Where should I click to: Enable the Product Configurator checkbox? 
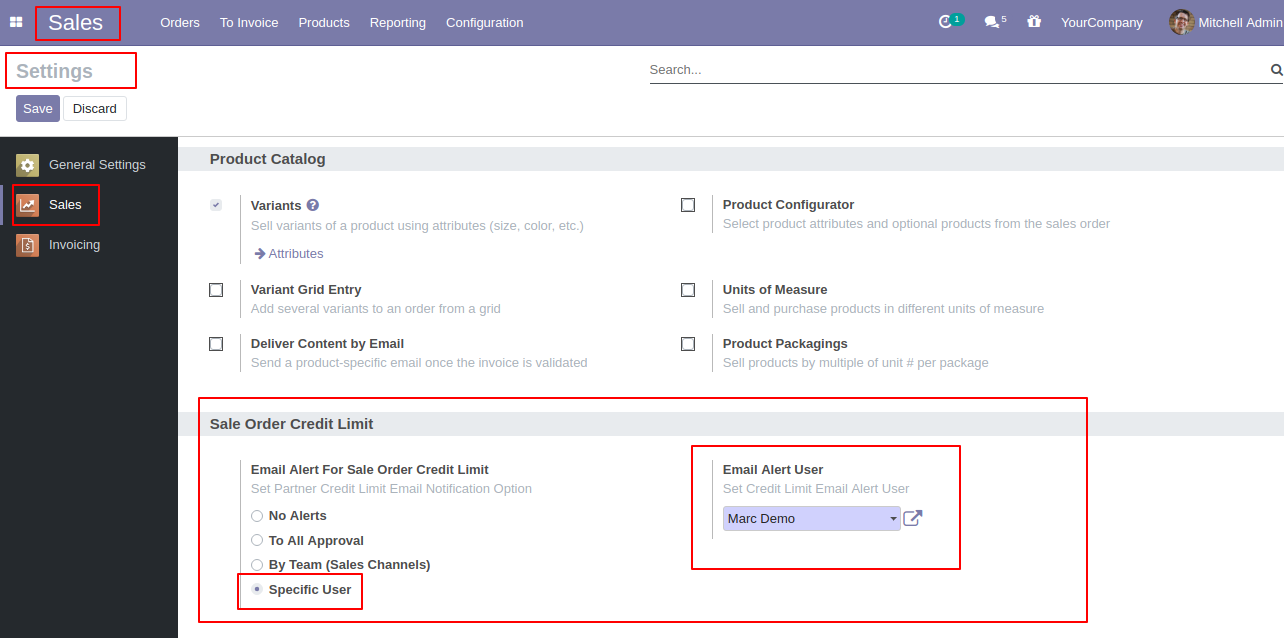pyautogui.click(x=688, y=205)
